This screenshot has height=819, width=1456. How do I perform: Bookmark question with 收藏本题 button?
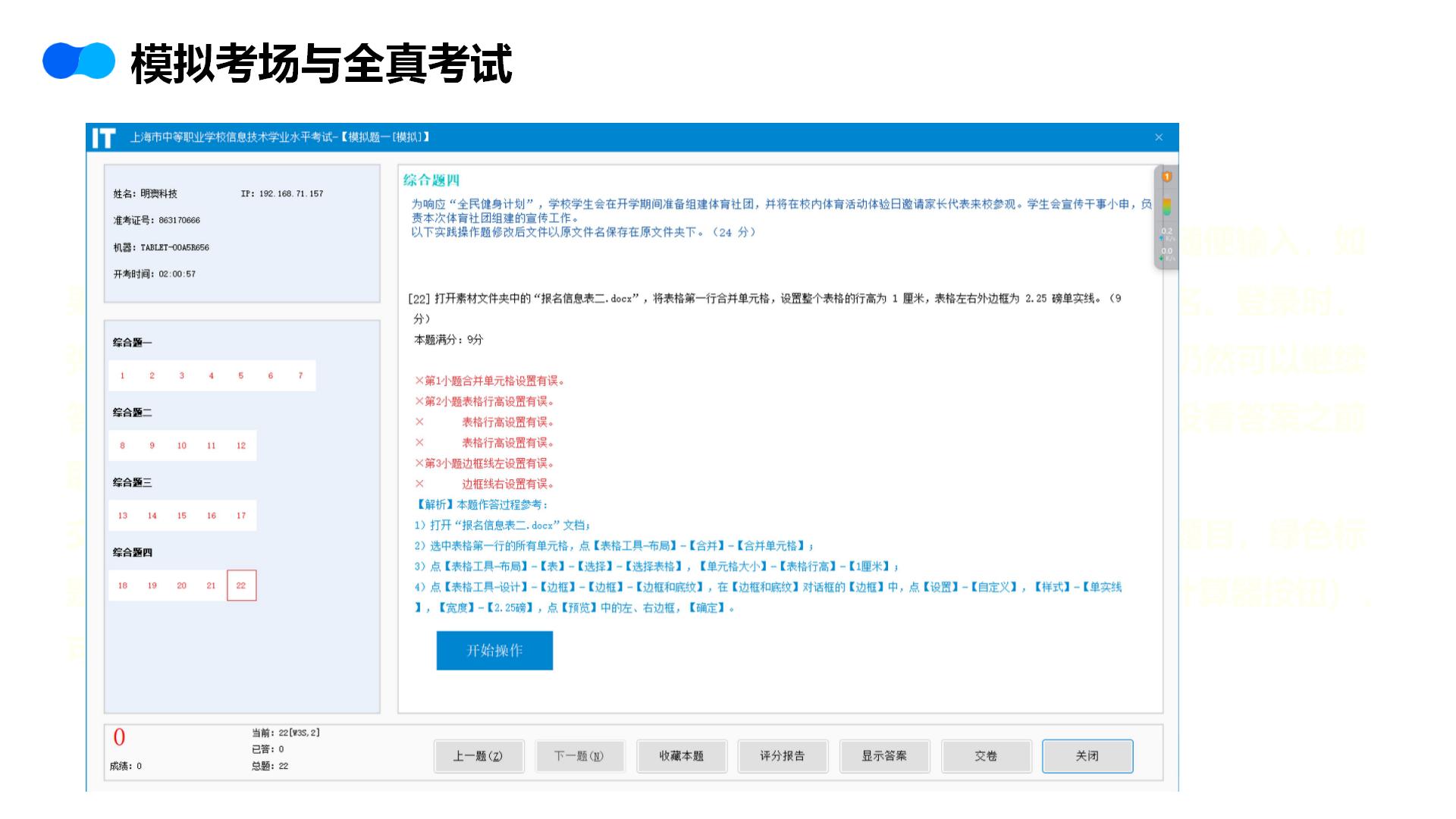pos(681,756)
